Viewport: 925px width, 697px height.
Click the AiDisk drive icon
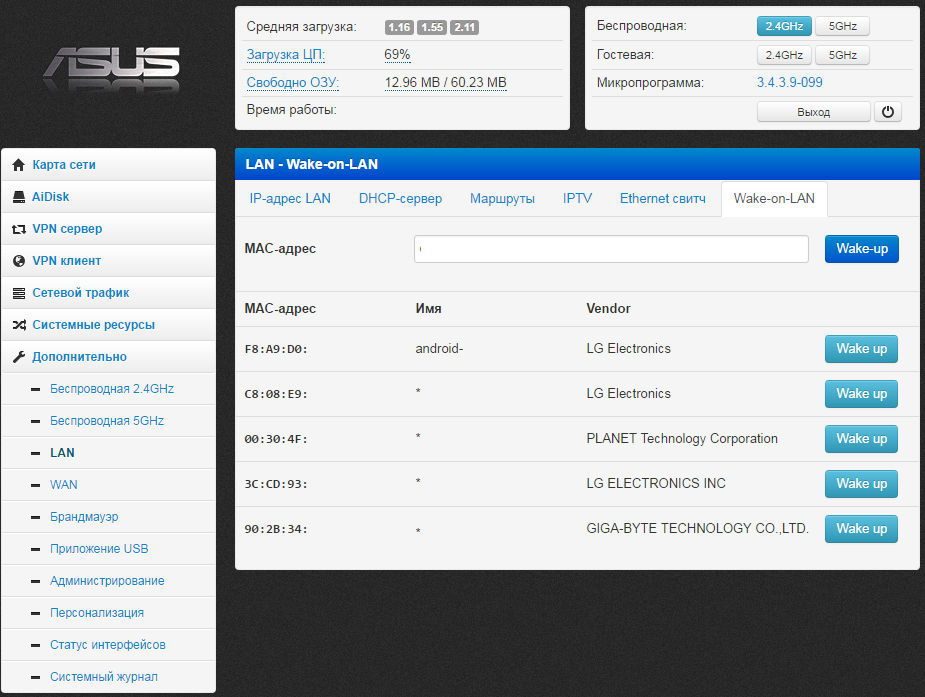18,197
